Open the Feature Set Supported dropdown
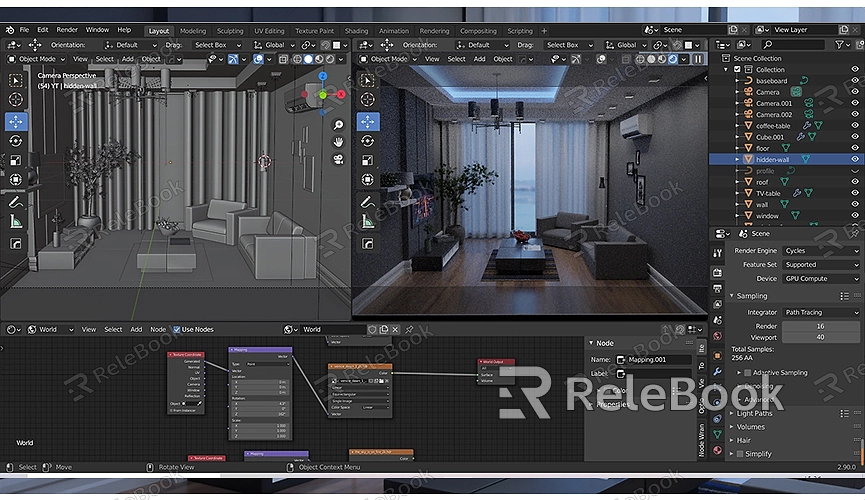This screenshot has height=500, width=865. click(x=821, y=265)
